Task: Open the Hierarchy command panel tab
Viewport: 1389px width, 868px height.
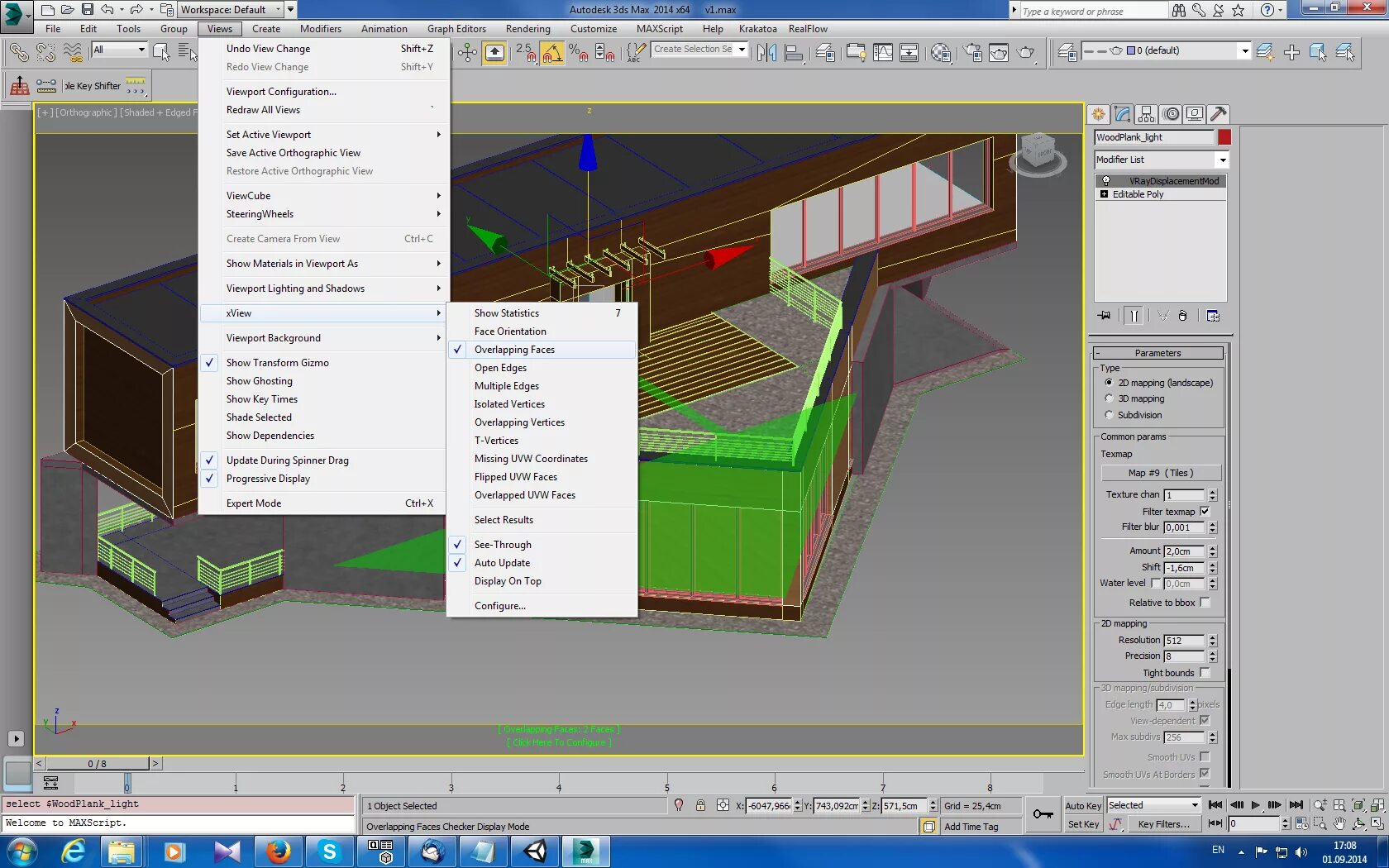Action: click(x=1146, y=114)
